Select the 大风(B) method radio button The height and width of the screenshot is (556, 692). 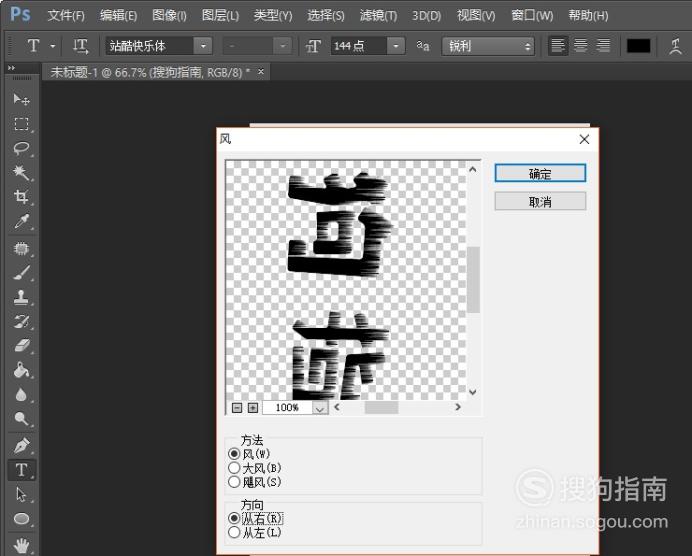coord(234,468)
